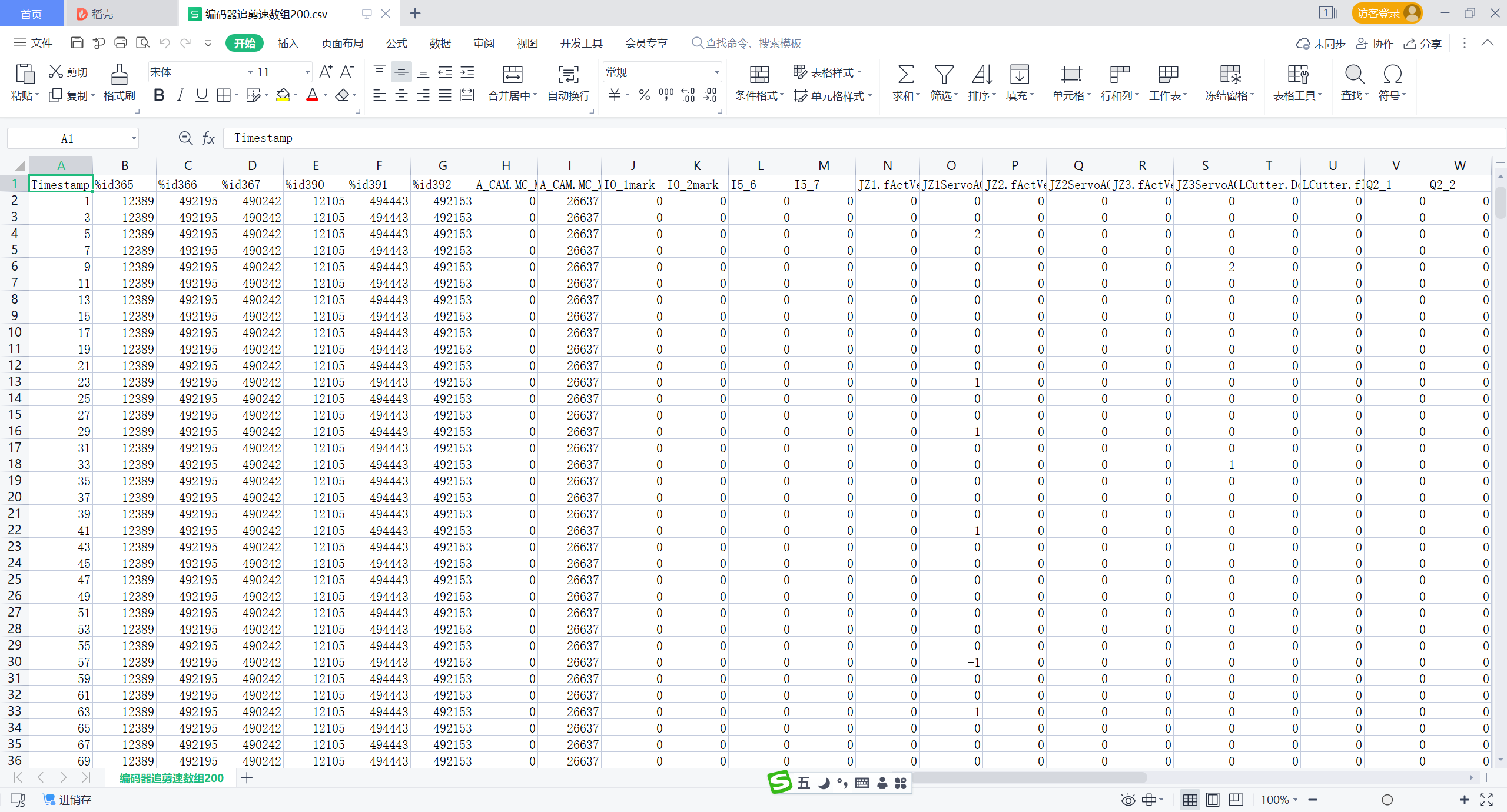Switch to the 数据 ribbon tab
Image resolution: width=1507 pixels, height=812 pixels.
point(440,43)
